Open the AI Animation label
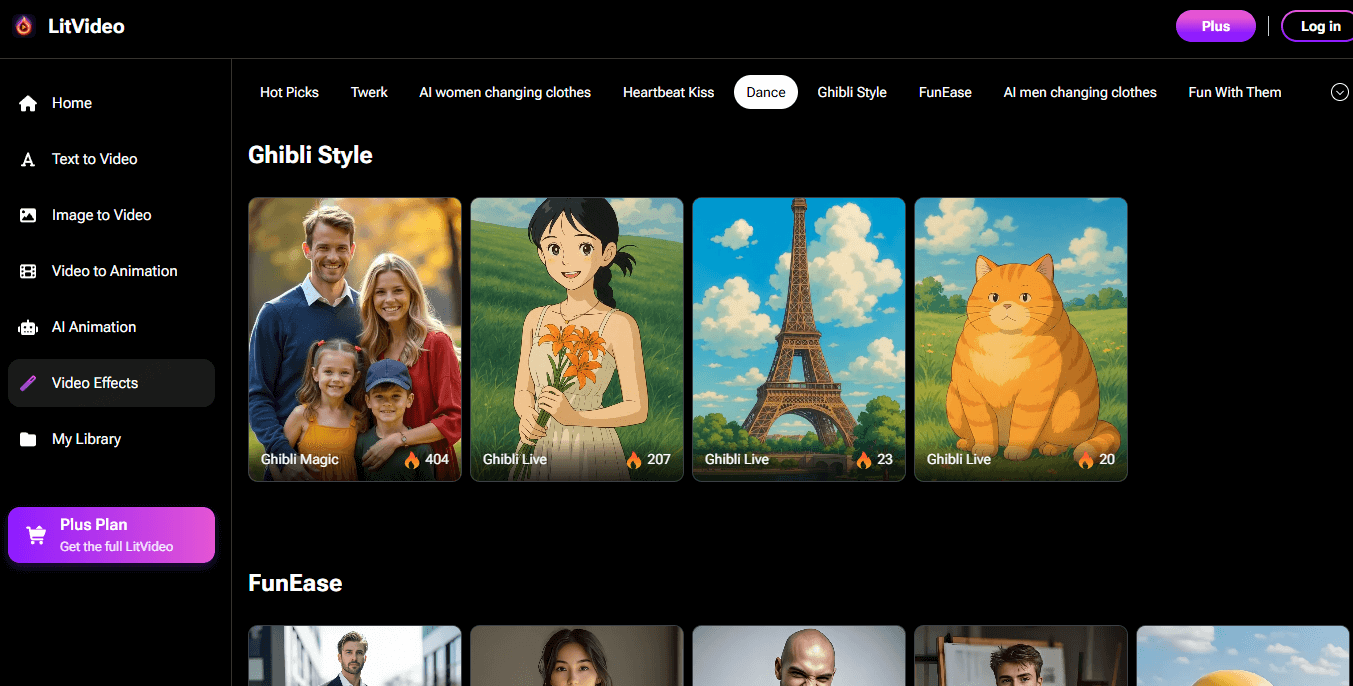The image size is (1353, 686). tap(94, 327)
